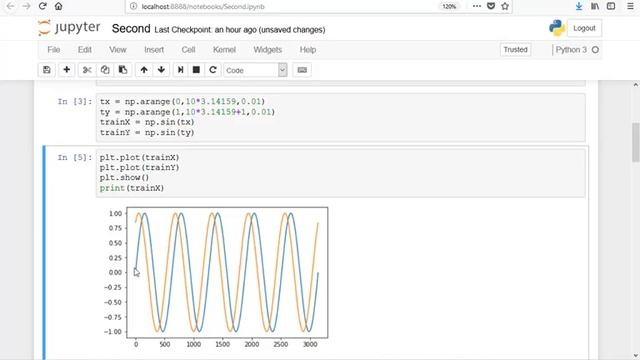
Task: Click the 120% zoom level badge
Action: click(449, 7)
